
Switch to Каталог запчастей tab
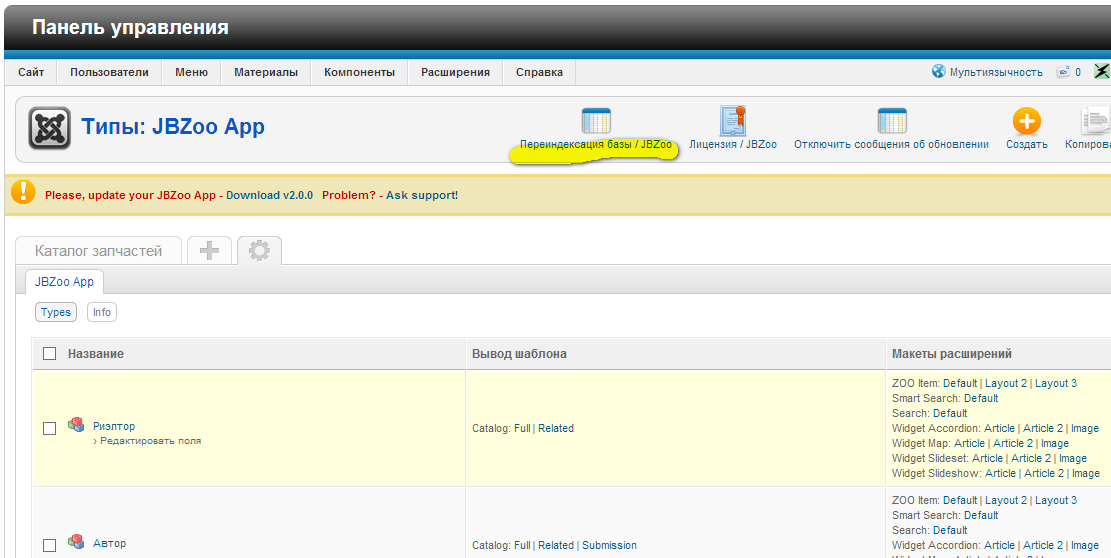coord(98,251)
